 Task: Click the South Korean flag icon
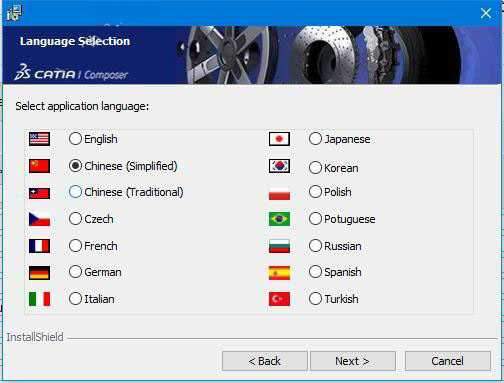pos(279,166)
